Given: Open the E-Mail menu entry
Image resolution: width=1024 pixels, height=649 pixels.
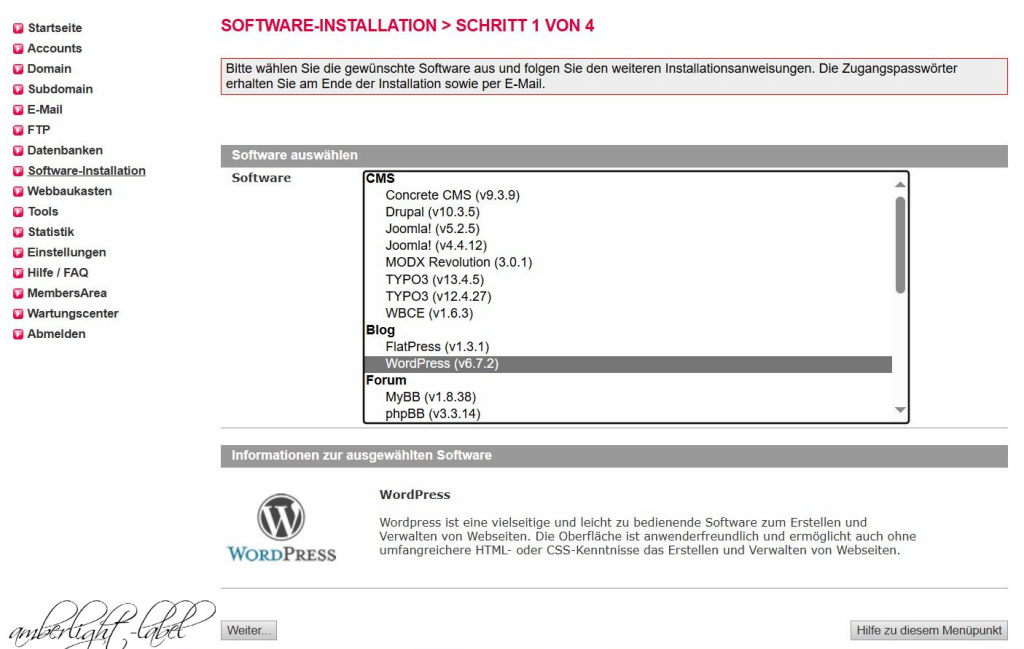Looking at the screenshot, I should click(x=44, y=110).
